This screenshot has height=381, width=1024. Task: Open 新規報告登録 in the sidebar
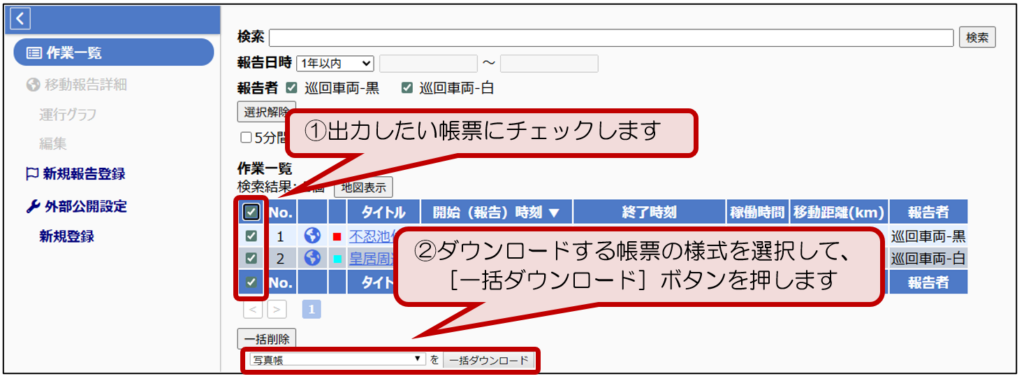point(76,174)
